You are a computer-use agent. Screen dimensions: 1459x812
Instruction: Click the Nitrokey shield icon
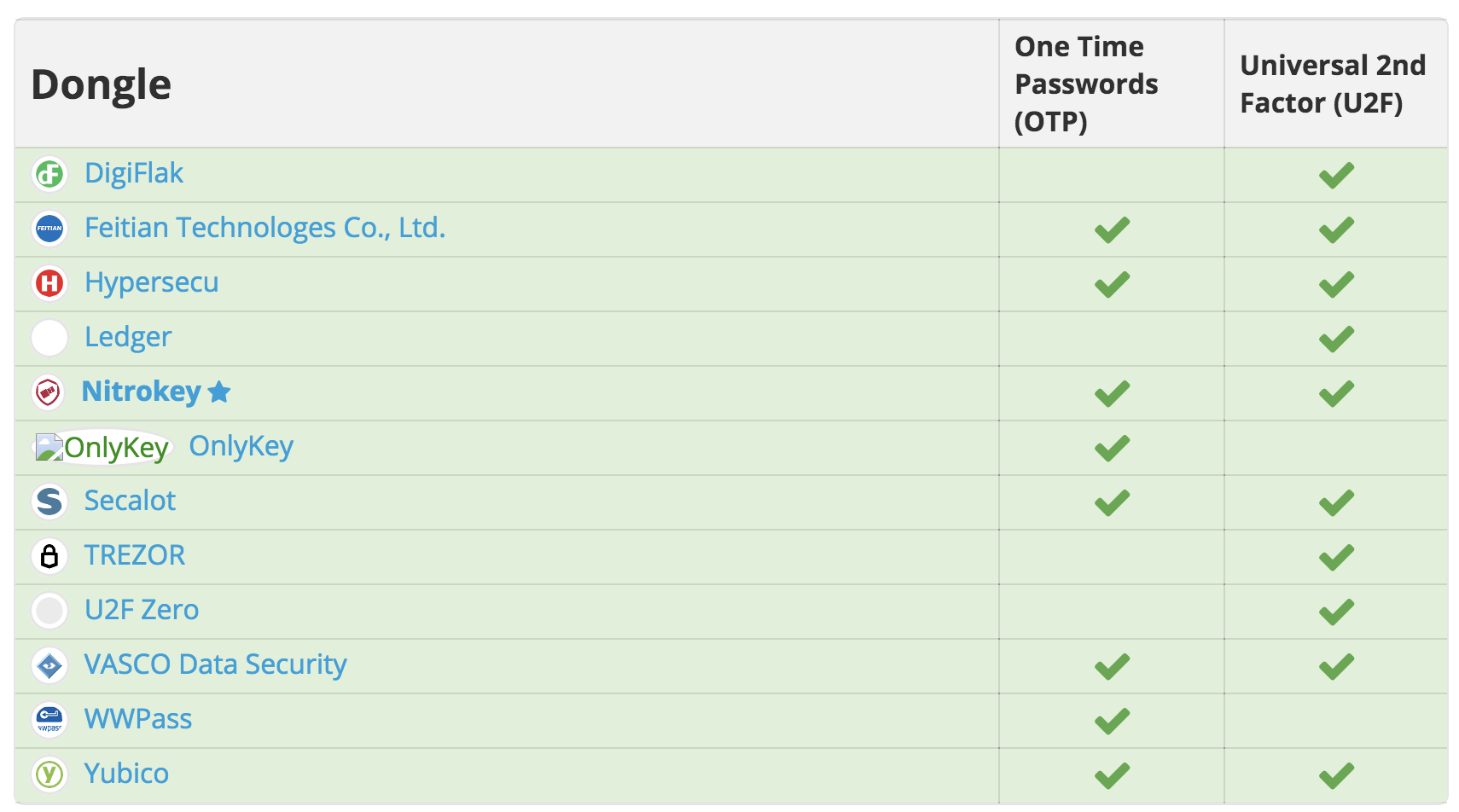(49, 392)
